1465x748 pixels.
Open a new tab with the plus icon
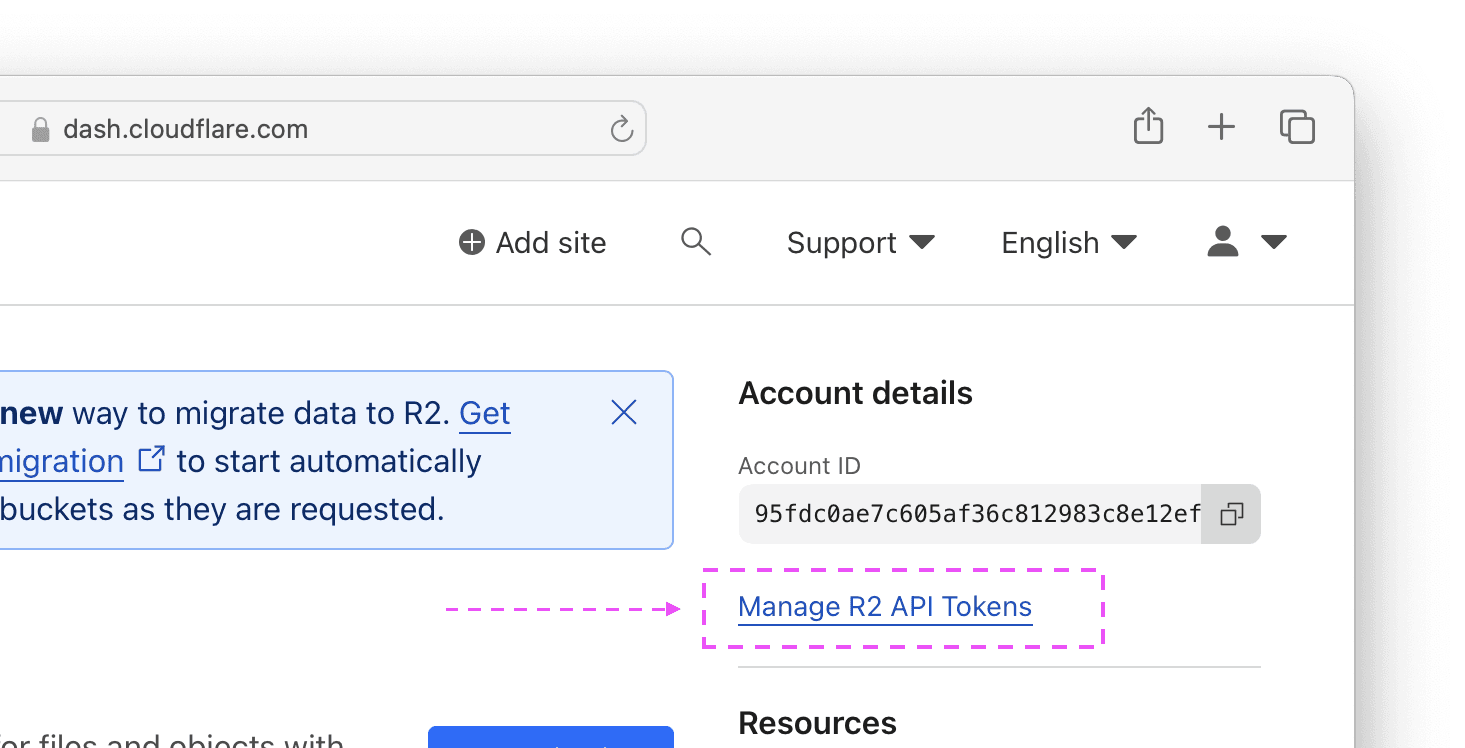1221,127
